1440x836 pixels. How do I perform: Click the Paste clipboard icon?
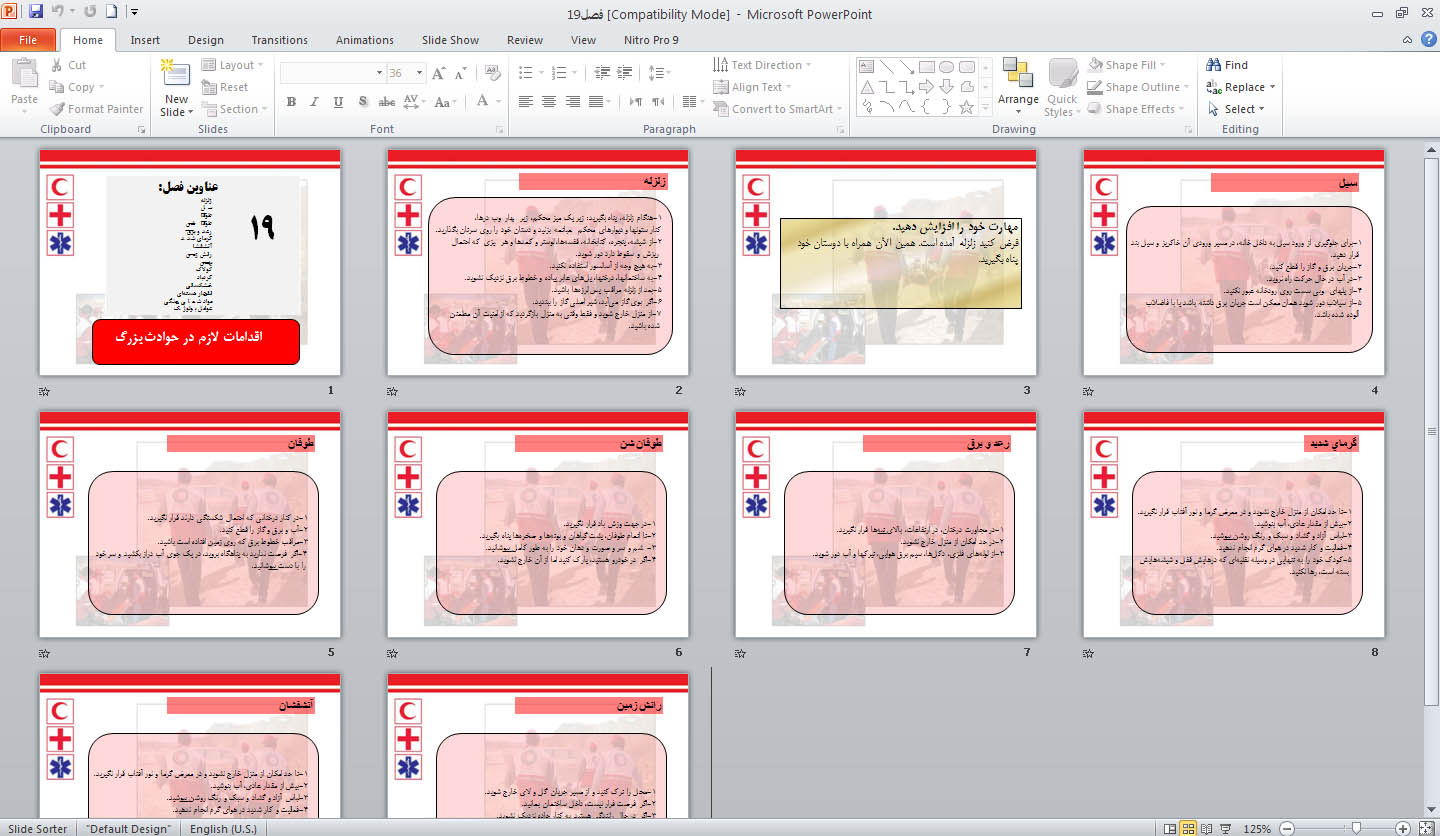click(24, 75)
